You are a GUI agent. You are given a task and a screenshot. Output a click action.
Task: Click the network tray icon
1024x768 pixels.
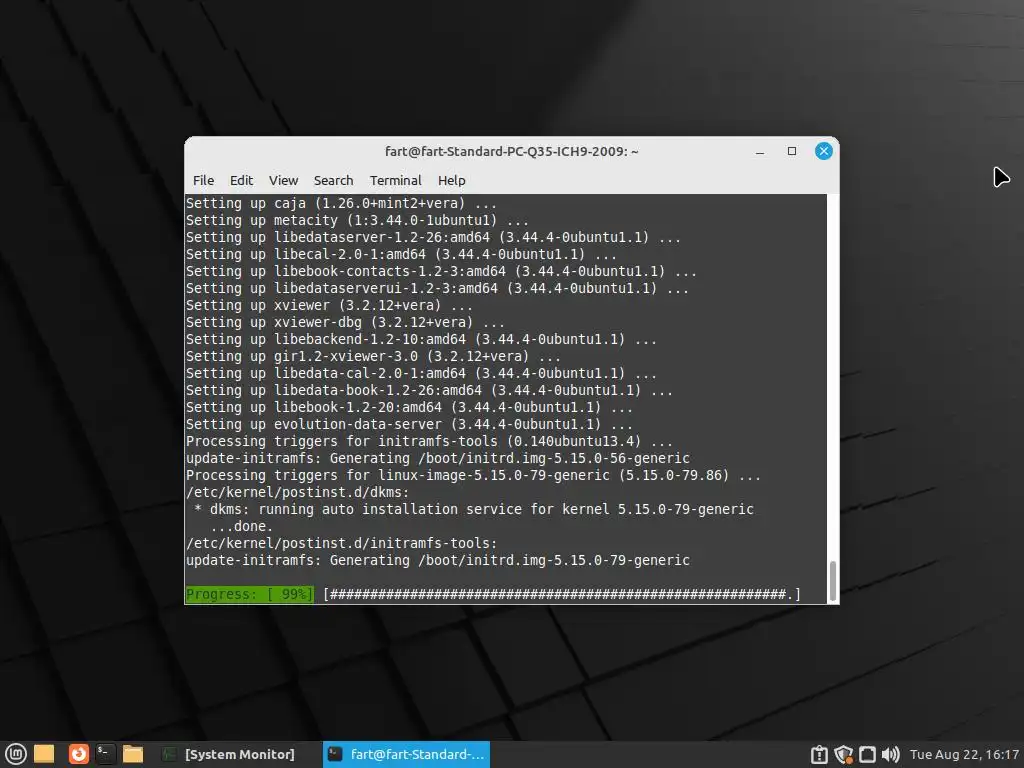[x=867, y=754]
